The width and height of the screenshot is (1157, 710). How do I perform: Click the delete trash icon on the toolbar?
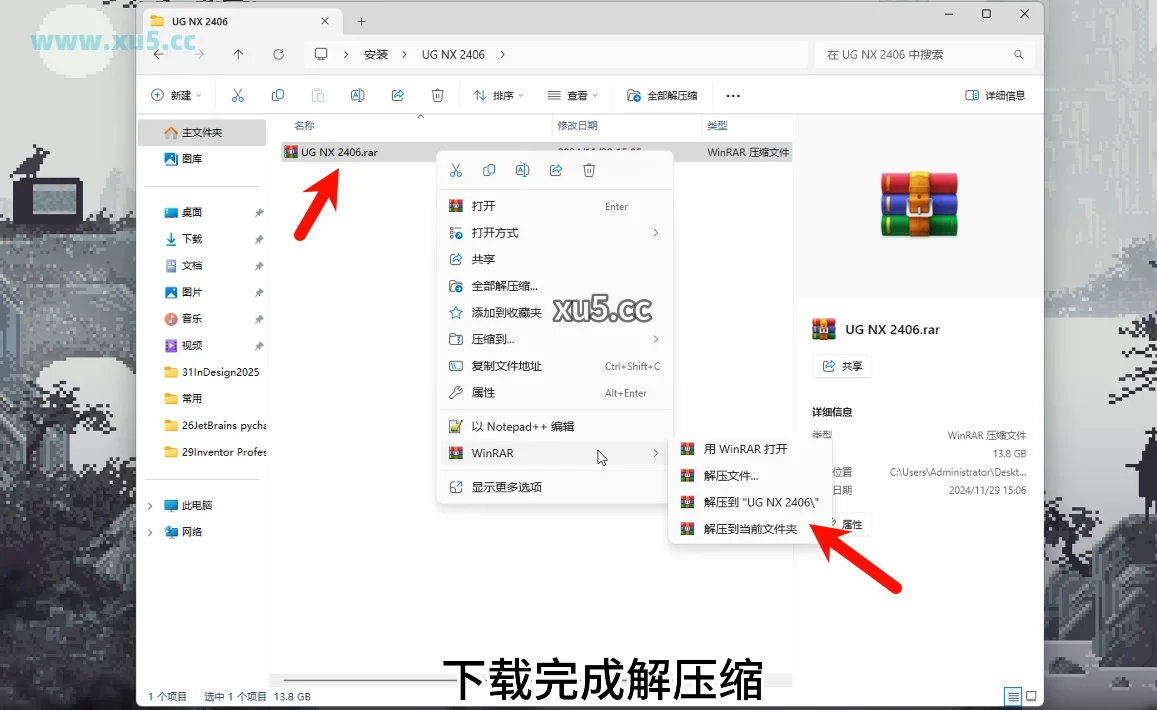437,95
